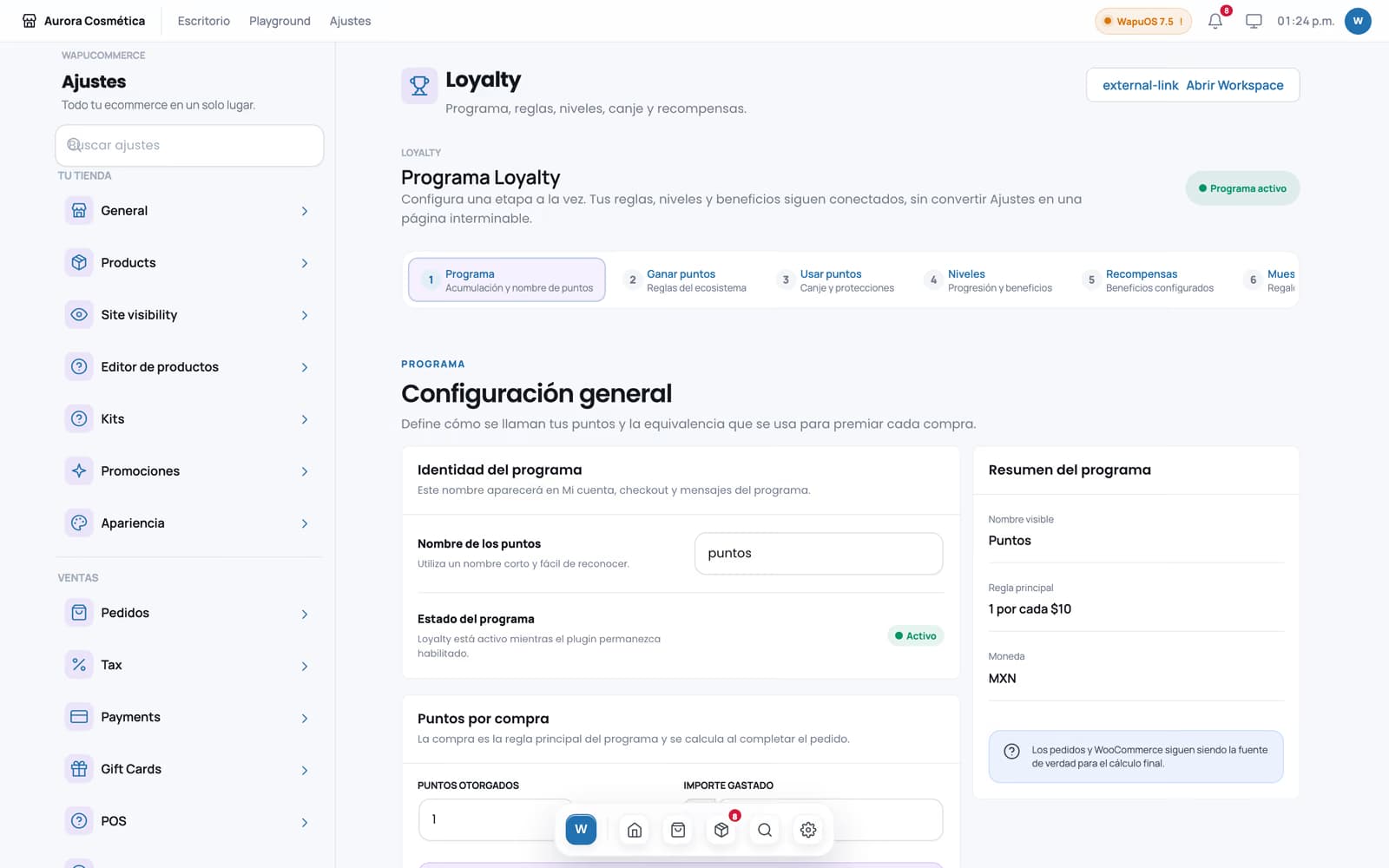The width and height of the screenshot is (1389, 868).
Task: Expand the Editor de productos chevron
Action: tap(305, 367)
